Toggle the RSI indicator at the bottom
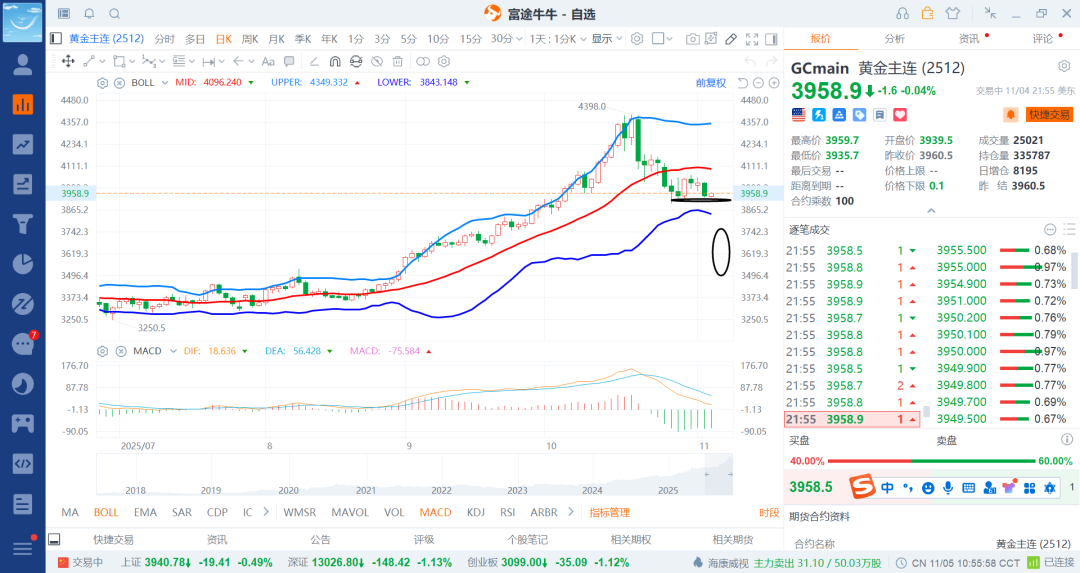Viewport: 1080px width, 573px height. coord(508,512)
